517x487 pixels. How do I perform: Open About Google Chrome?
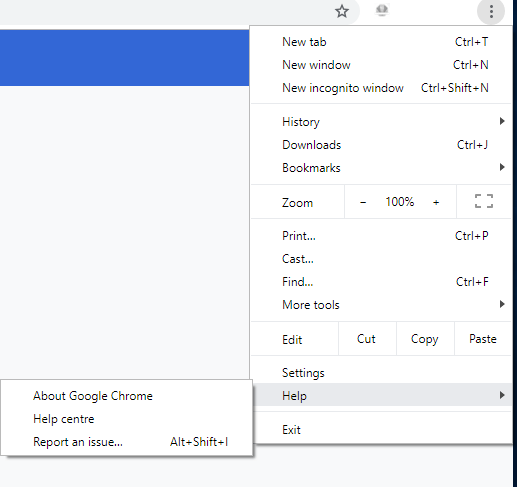click(126, 396)
